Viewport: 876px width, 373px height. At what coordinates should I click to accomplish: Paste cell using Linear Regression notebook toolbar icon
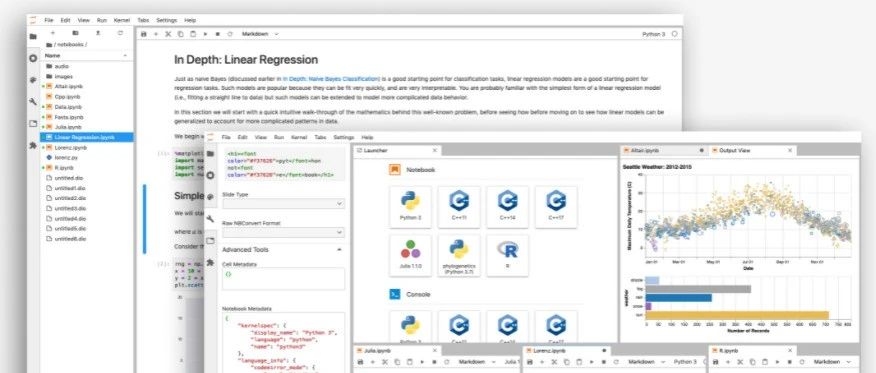click(193, 34)
